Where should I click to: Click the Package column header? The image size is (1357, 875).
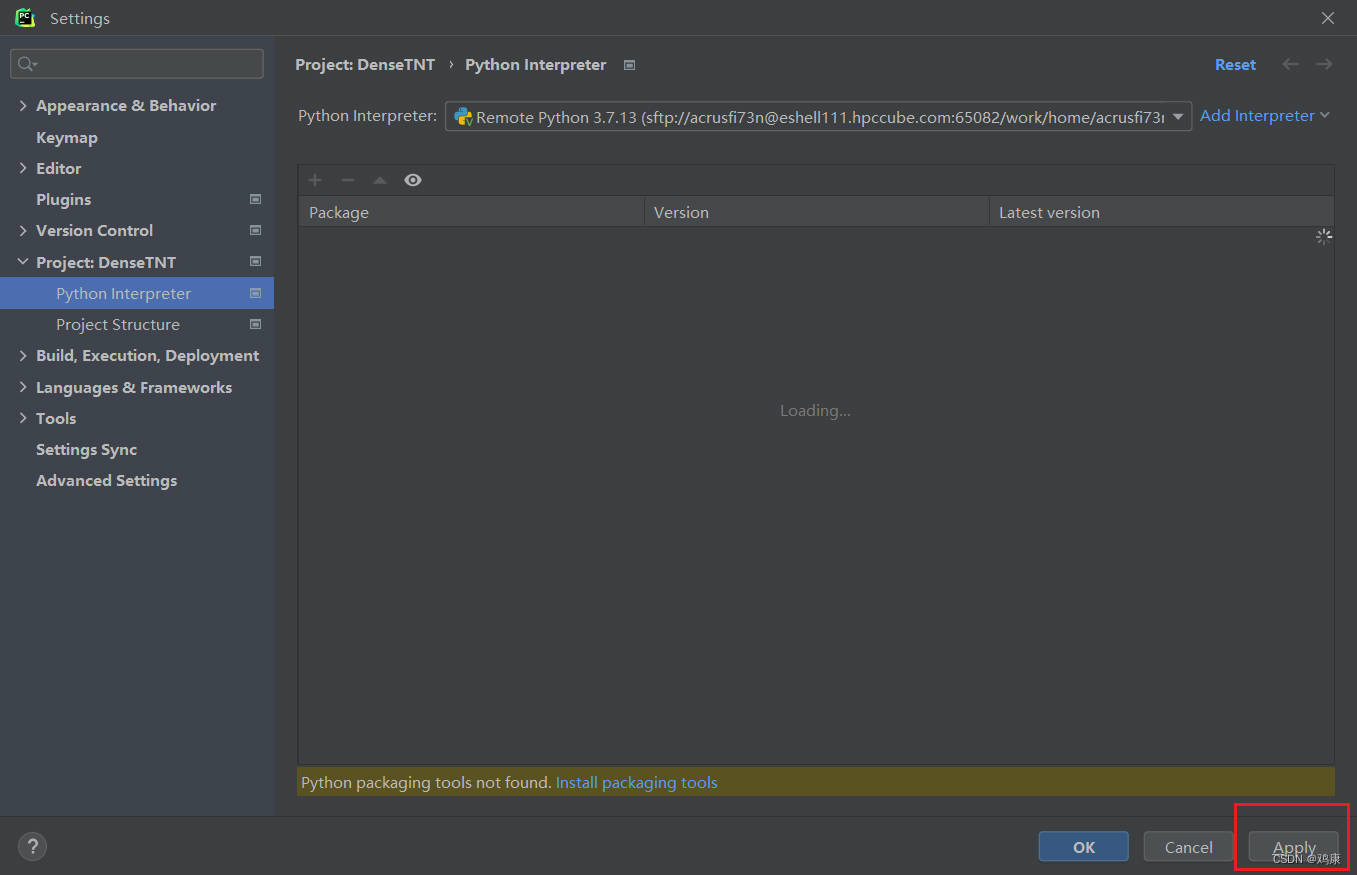point(471,212)
